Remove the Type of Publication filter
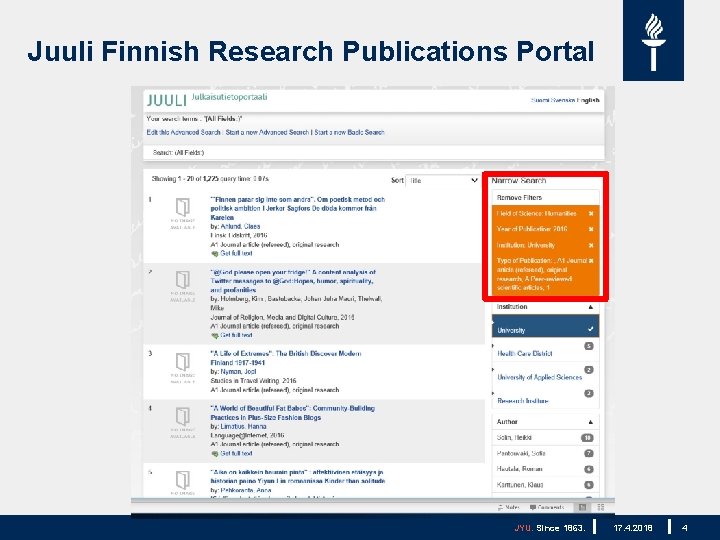 pyautogui.click(x=591, y=260)
